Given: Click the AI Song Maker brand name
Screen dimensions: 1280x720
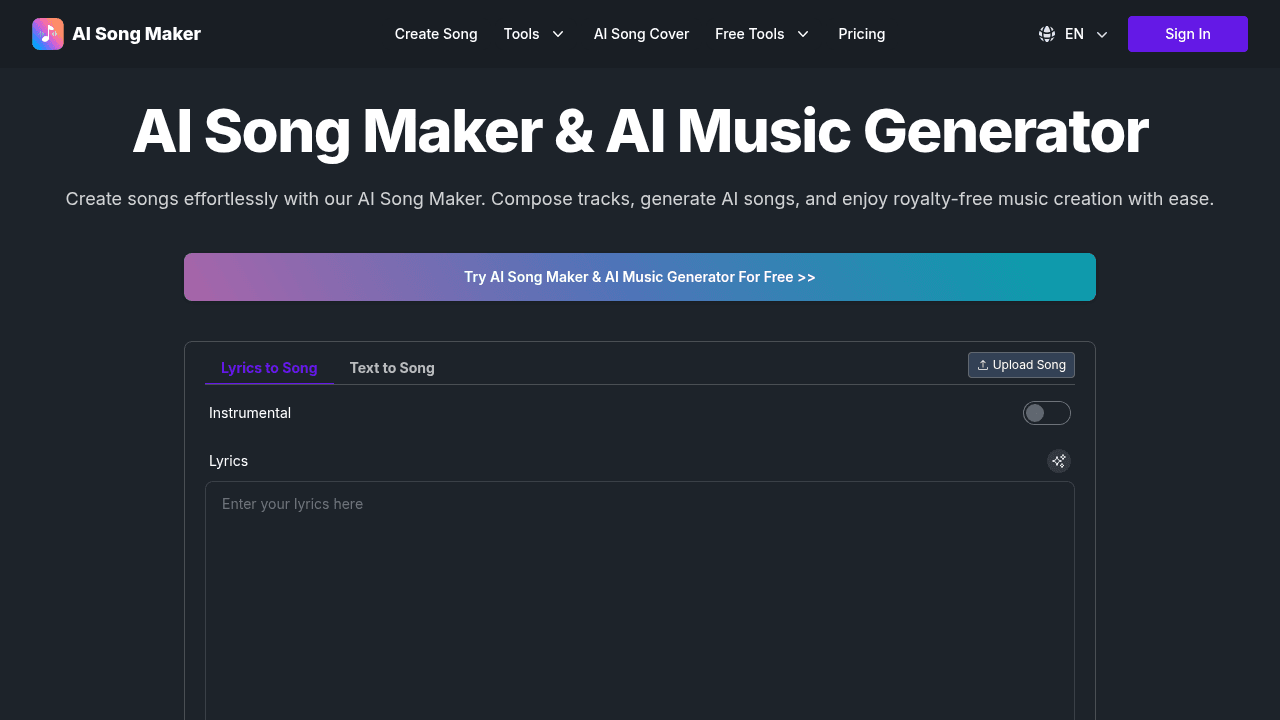Looking at the screenshot, I should tap(137, 34).
